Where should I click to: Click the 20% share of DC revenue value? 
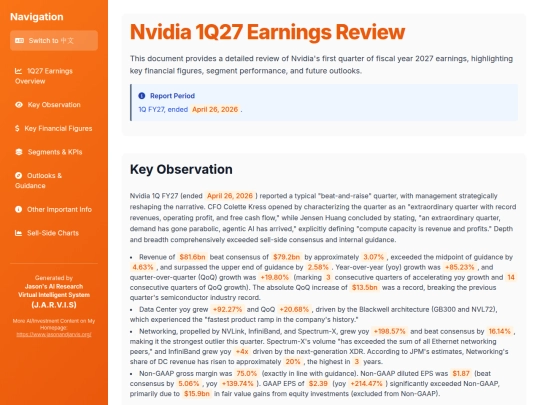(293, 362)
